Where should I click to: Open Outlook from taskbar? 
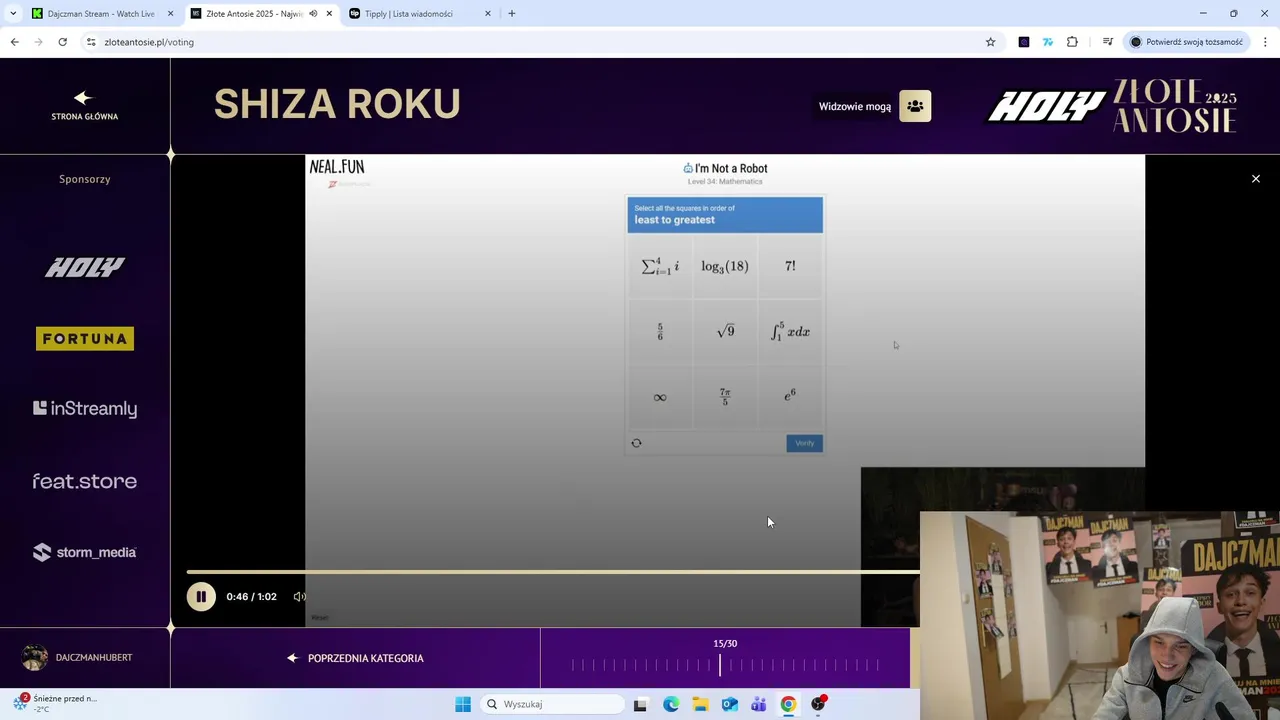[x=730, y=704]
